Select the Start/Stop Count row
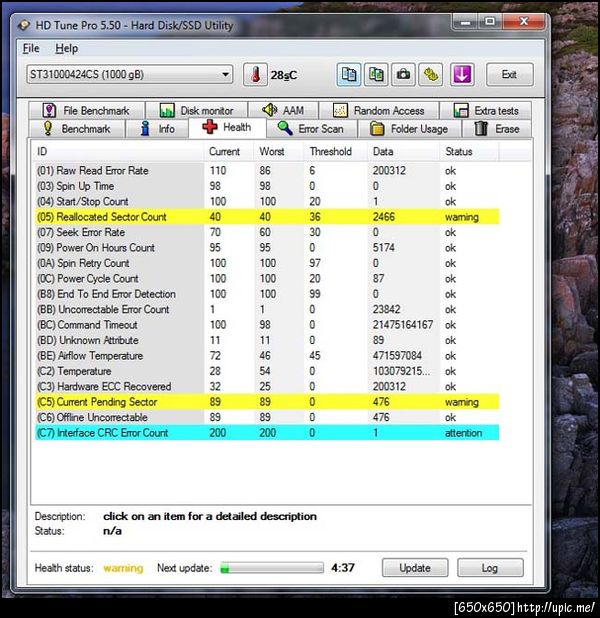The image size is (600, 618). click(x=267, y=201)
